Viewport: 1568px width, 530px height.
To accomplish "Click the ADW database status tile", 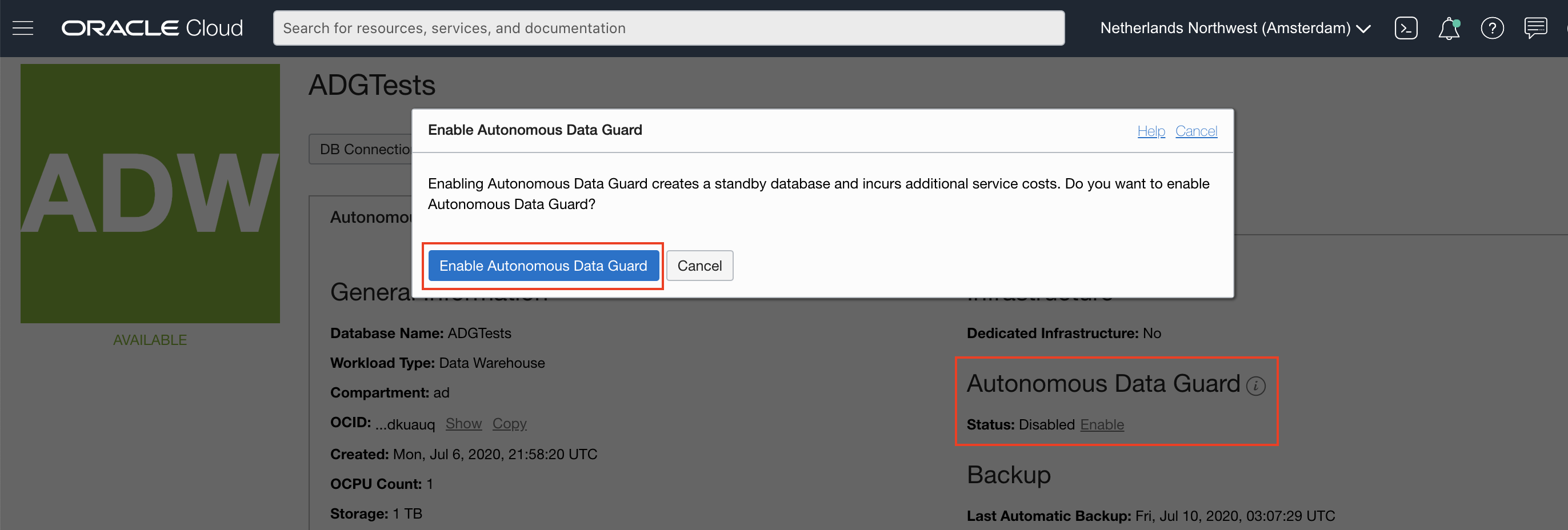I will click(x=150, y=194).
